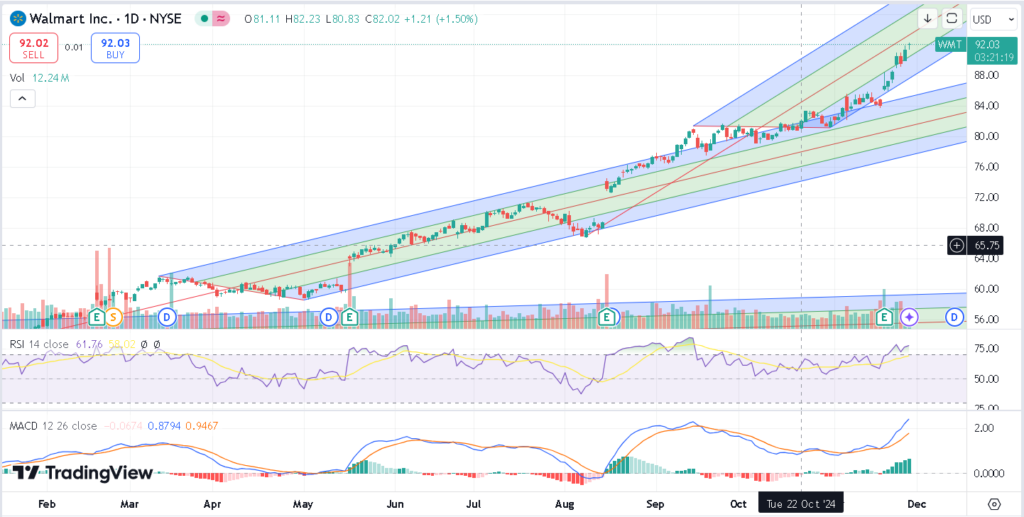Click the WMT price tag label
The image size is (1024, 517).
[950, 45]
